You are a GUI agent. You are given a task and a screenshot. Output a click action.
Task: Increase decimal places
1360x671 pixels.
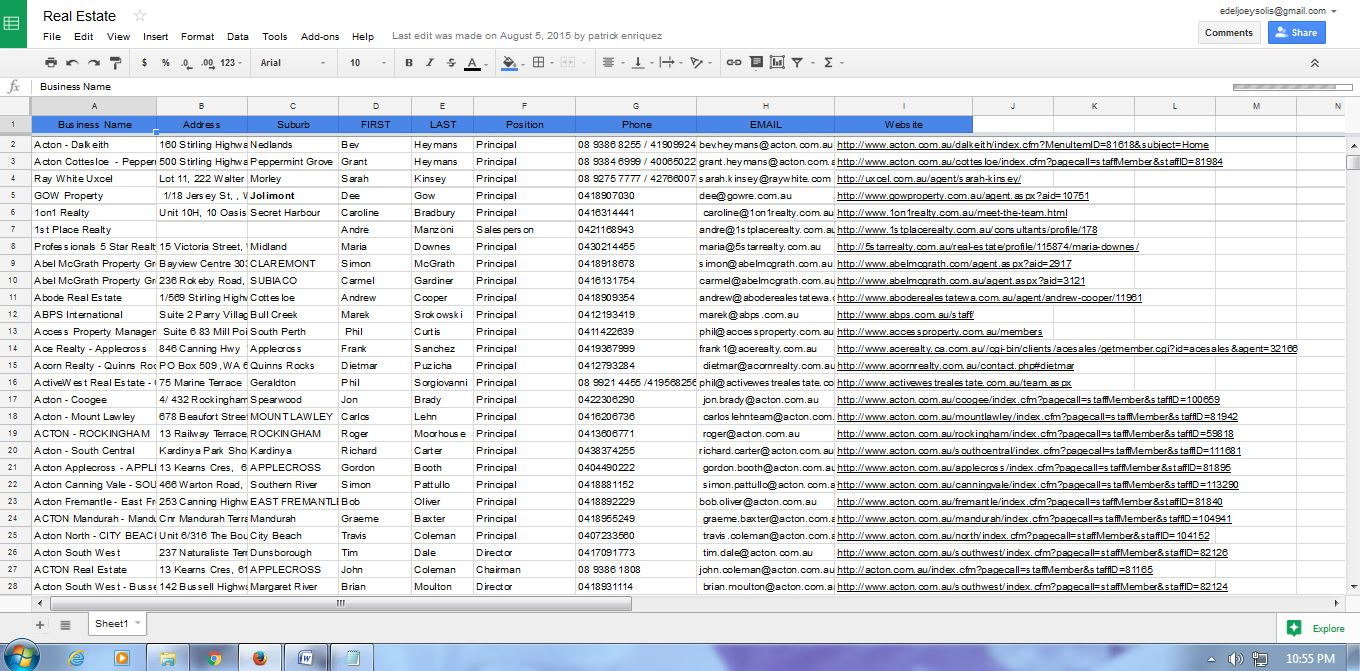(207, 62)
